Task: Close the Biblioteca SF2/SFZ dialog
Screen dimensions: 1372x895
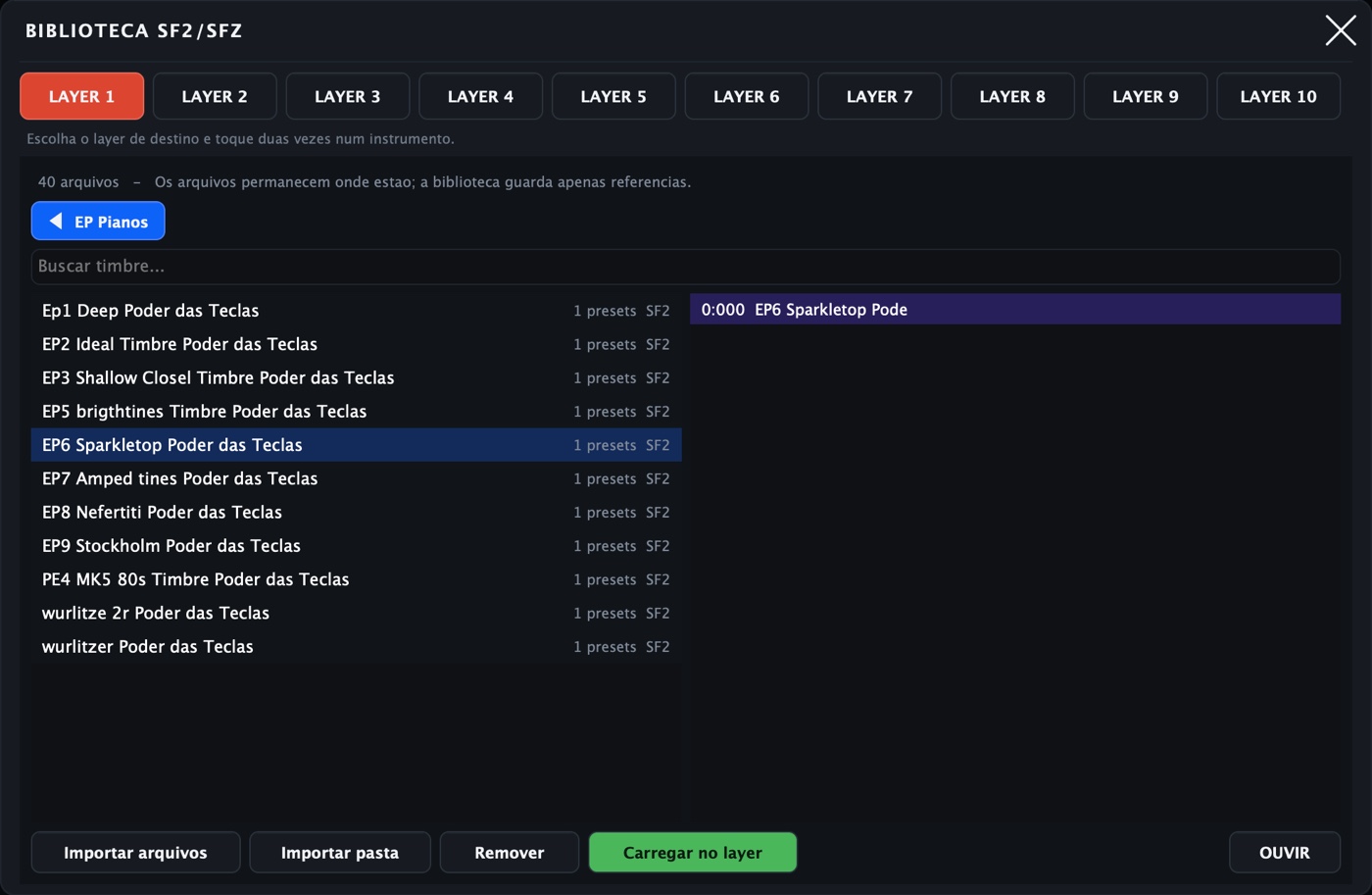Action: coord(1341,30)
